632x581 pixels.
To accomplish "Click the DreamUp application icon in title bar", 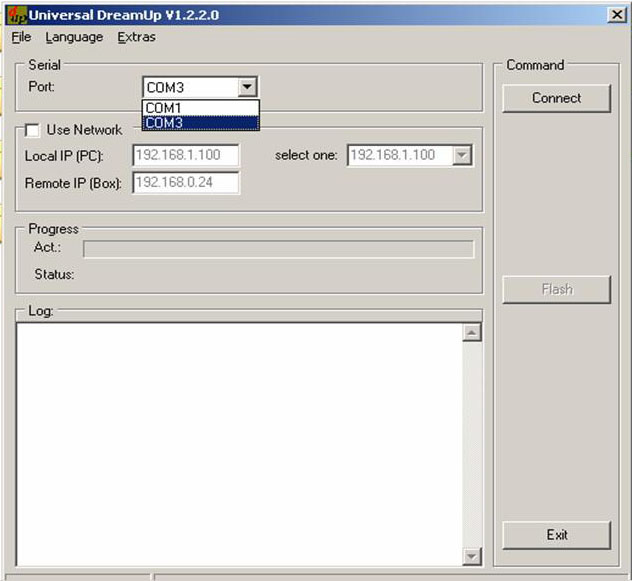I will pyautogui.click(x=17, y=15).
